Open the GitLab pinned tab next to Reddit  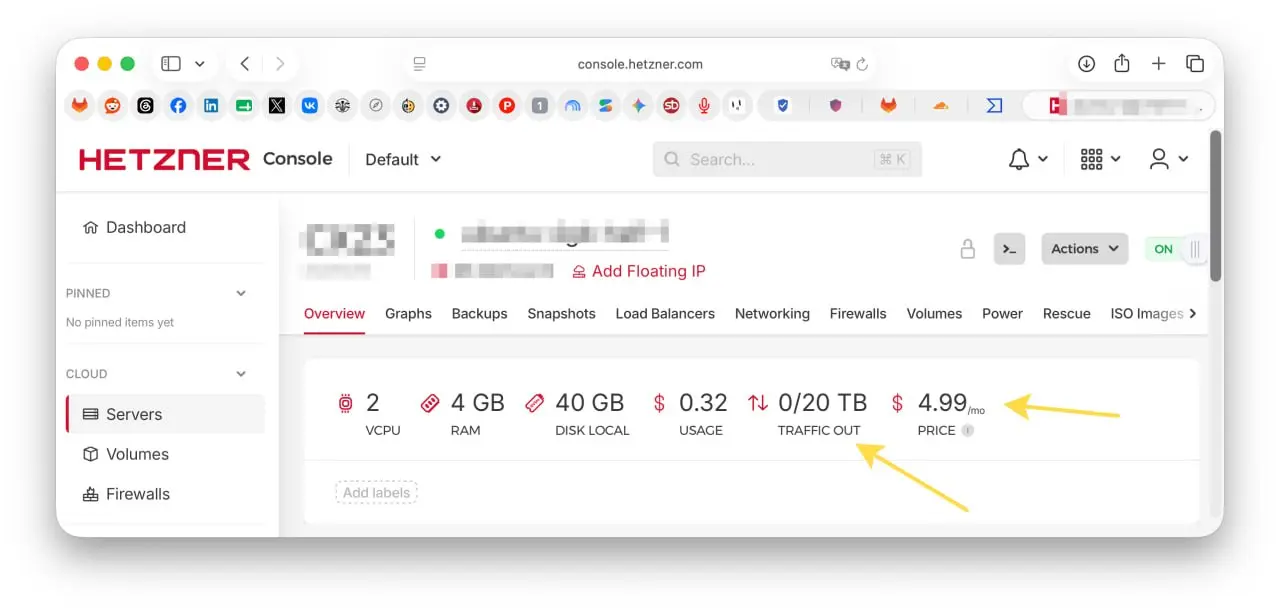80,105
